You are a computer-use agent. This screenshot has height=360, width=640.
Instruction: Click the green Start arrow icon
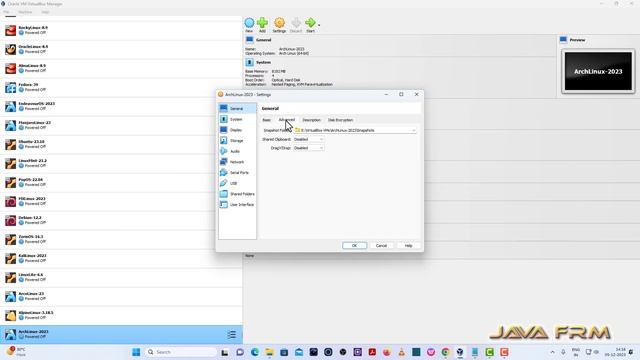310,24
